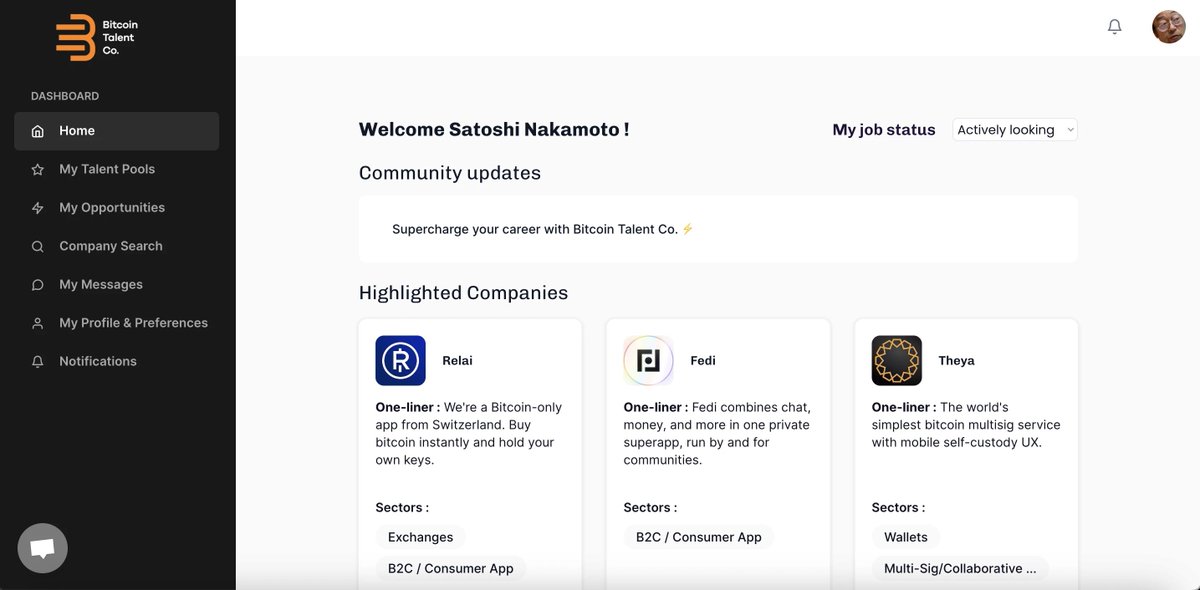Image resolution: width=1200 pixels, height=590 pixels.
Task: Click the Theya company logo
Action: 897,360
